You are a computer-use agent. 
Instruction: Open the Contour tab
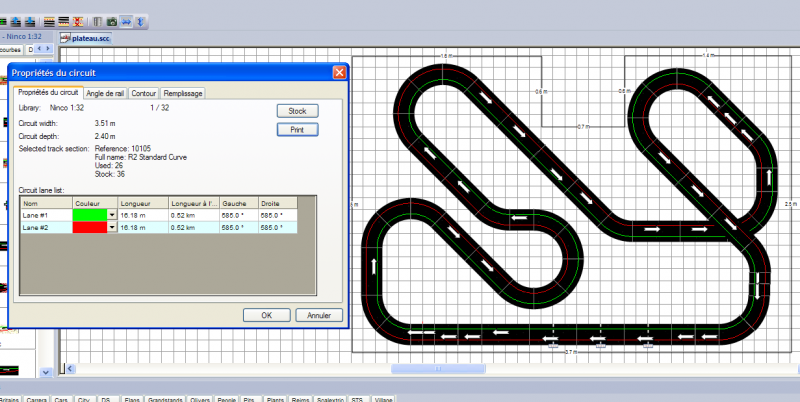pyautogui.click(x=143, y=93)
